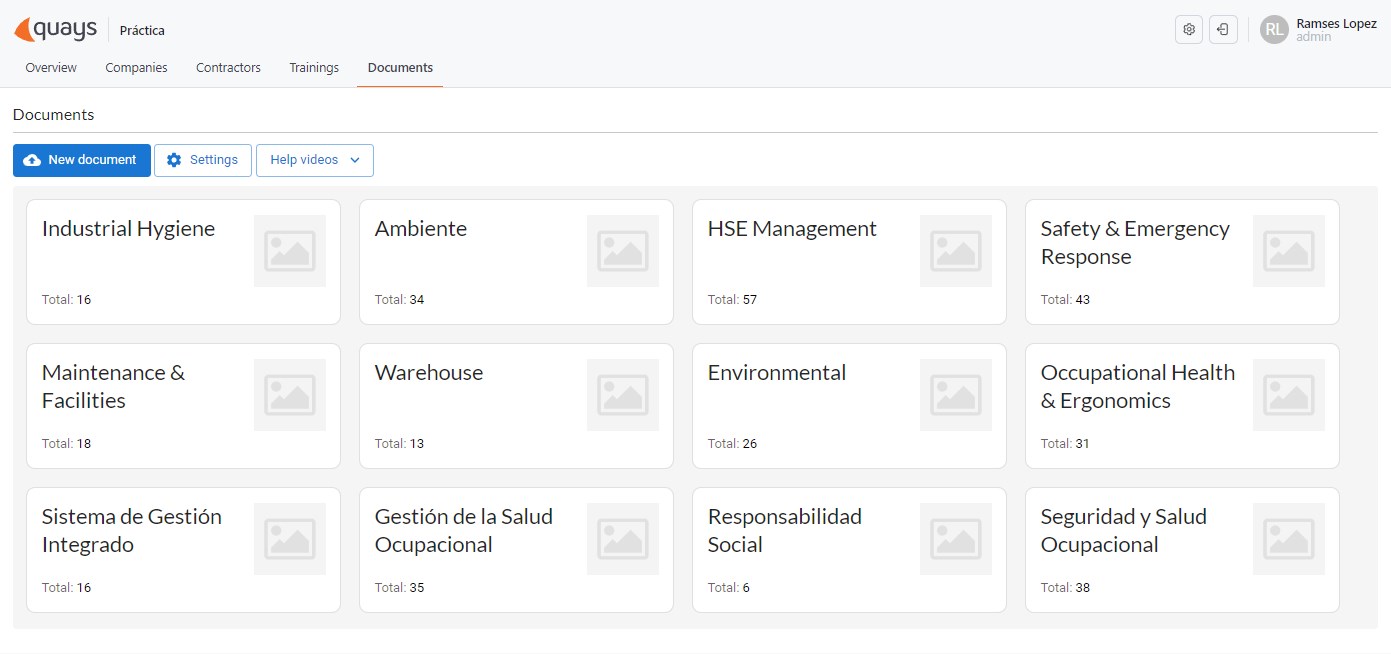Open the Settings button below Documents heading
Screen dimensions: 1391x654
(203, 159)
